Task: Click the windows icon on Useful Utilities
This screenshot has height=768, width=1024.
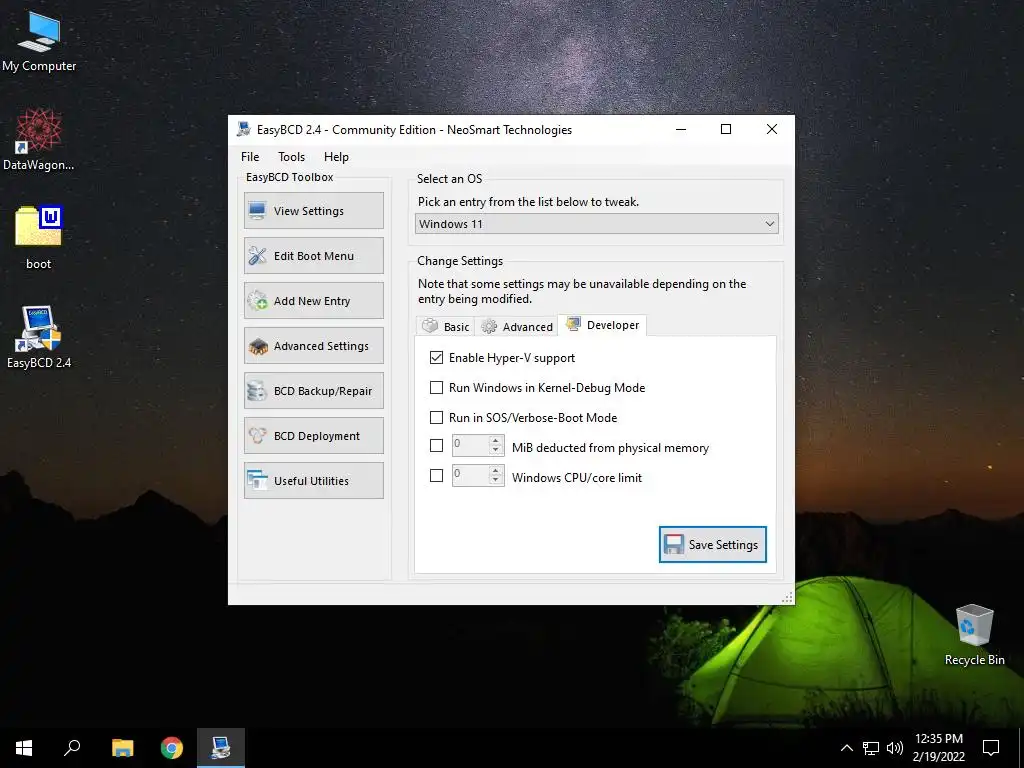Action: tap(257, 481)
